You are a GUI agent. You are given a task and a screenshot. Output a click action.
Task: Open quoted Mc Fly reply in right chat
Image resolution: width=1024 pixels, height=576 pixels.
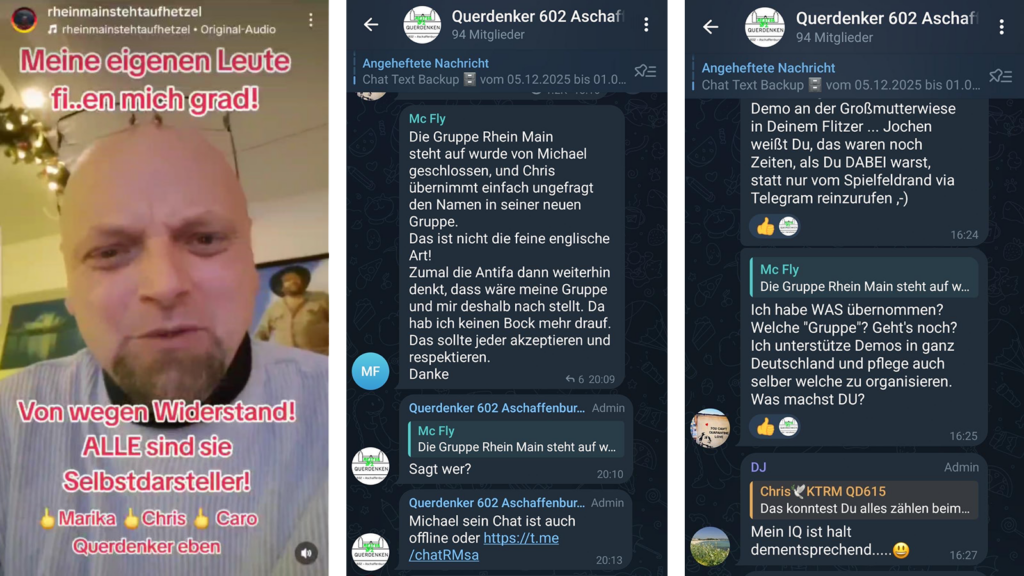(x=865, y=278)
